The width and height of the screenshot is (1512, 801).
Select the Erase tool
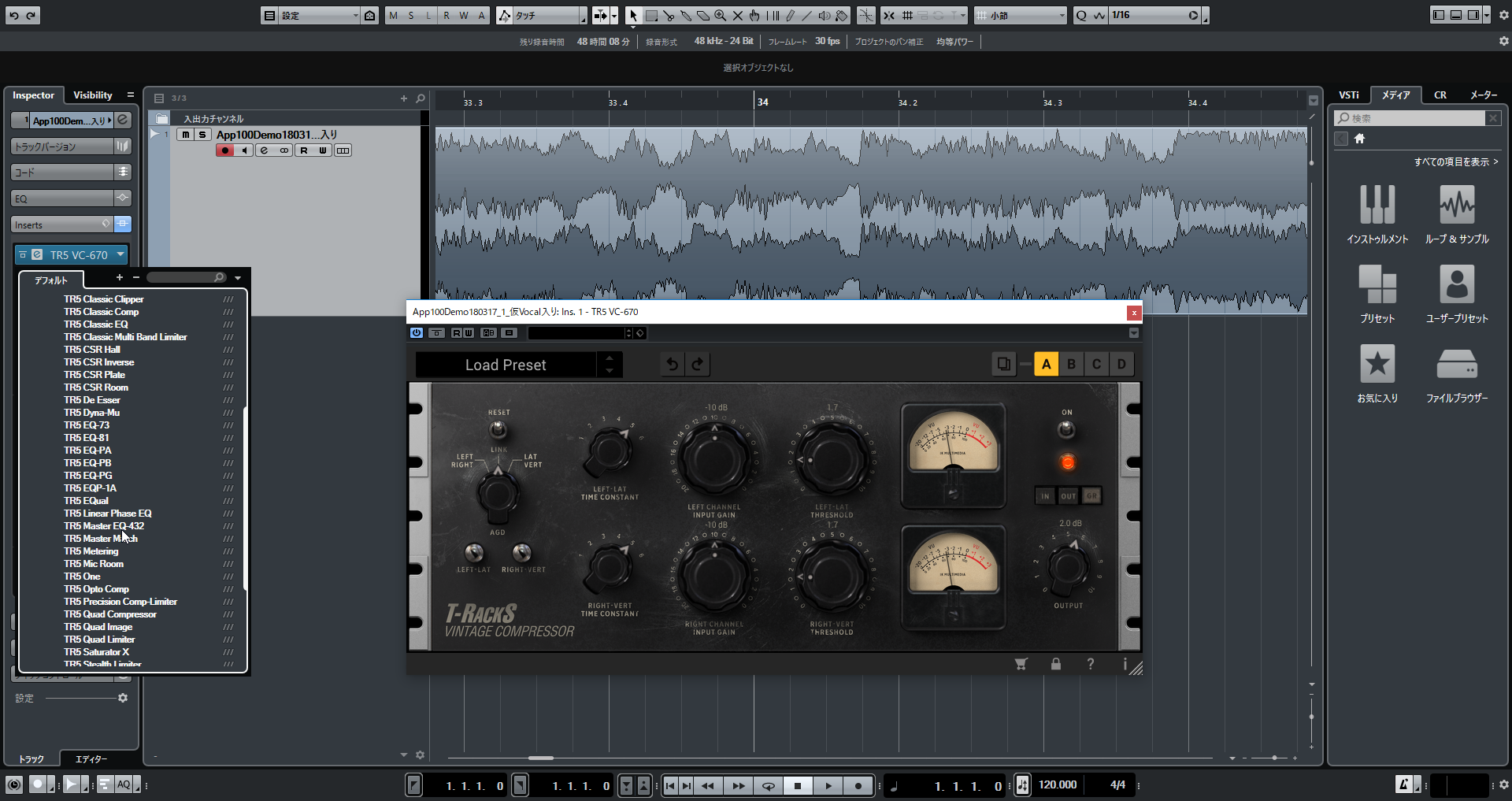[x=703, y=15]
